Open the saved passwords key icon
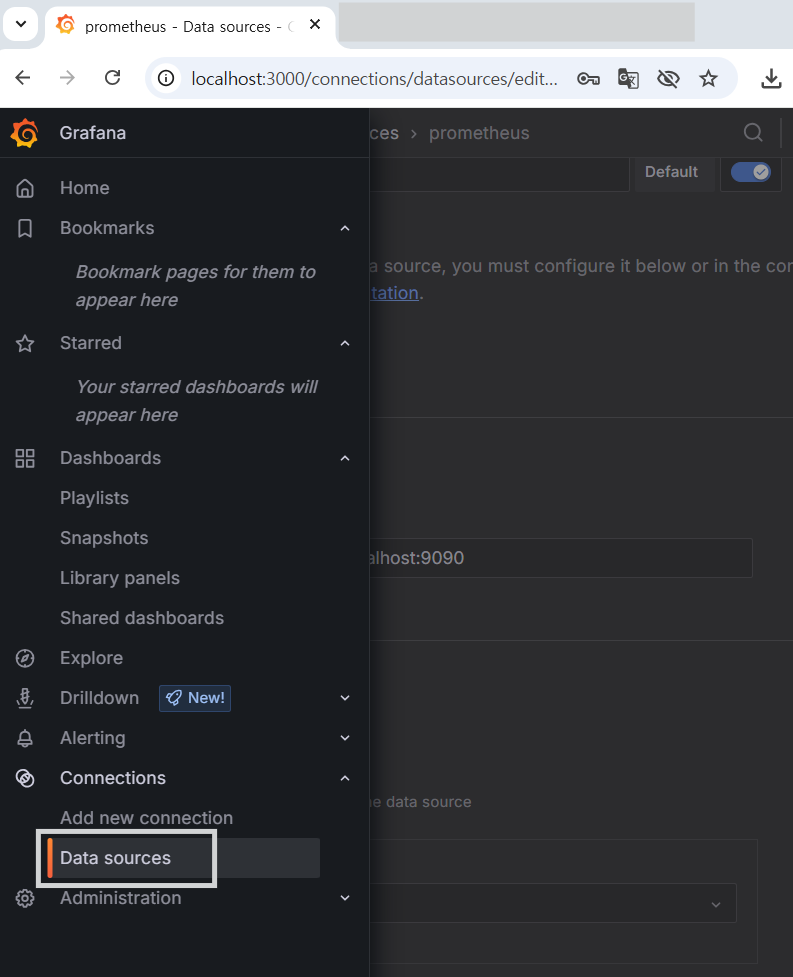 588,79
